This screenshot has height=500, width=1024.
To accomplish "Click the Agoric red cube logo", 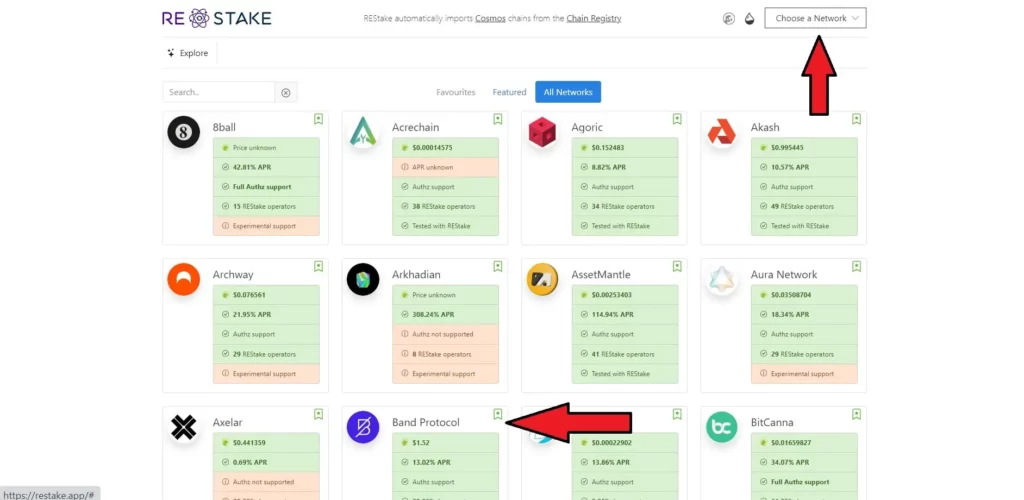I will click(543, 132).
